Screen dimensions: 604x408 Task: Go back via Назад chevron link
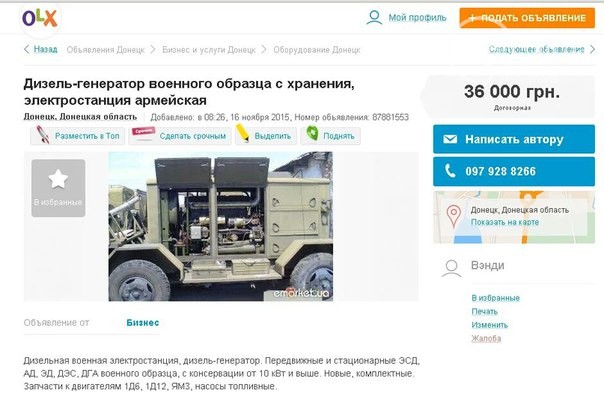[40, 49]
